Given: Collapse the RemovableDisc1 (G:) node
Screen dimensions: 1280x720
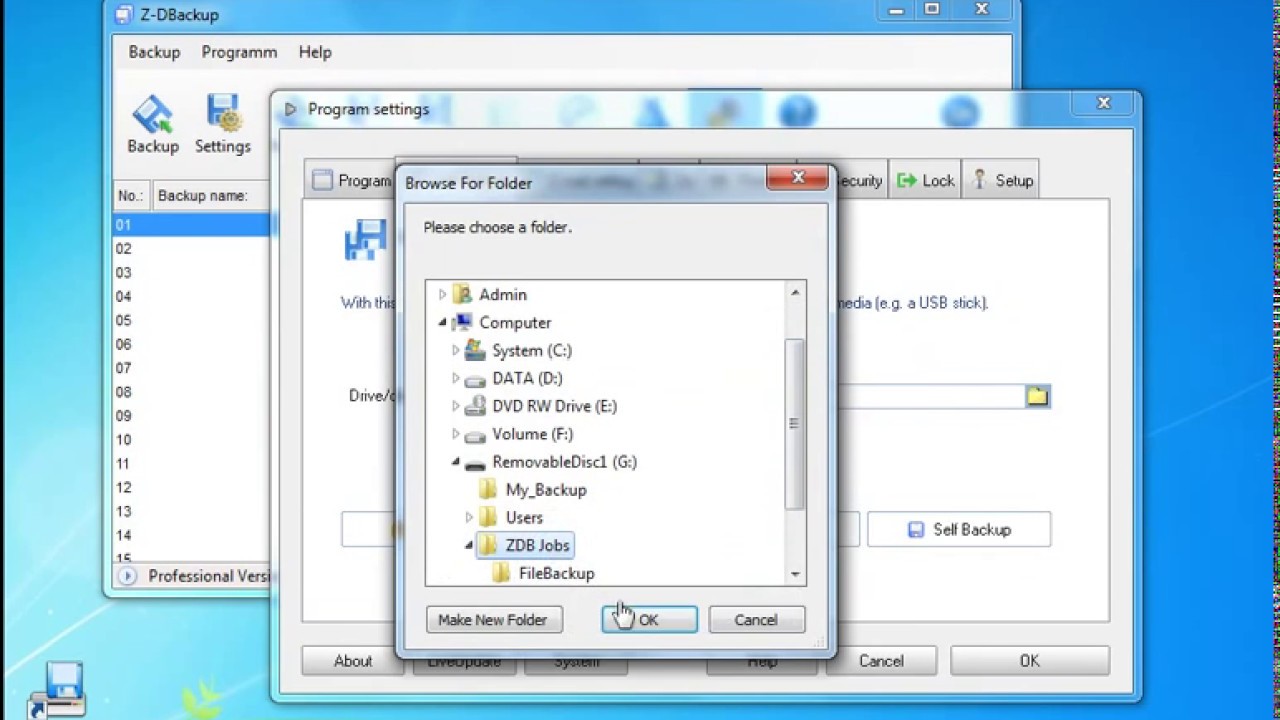Looking at the screenshot, I should (456, 462).
